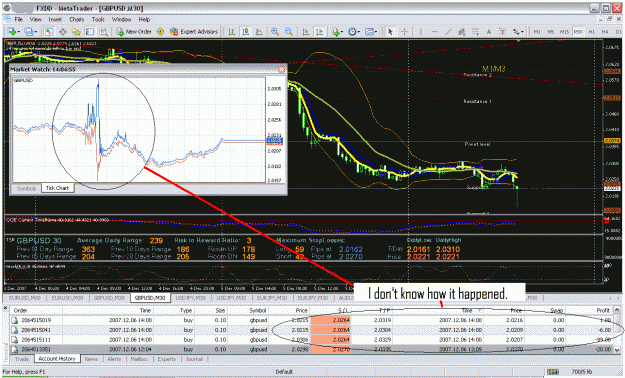This screenshot has height=378, width=625.
Task: Select the Cursor arrow tool
Action: [390, 32]
